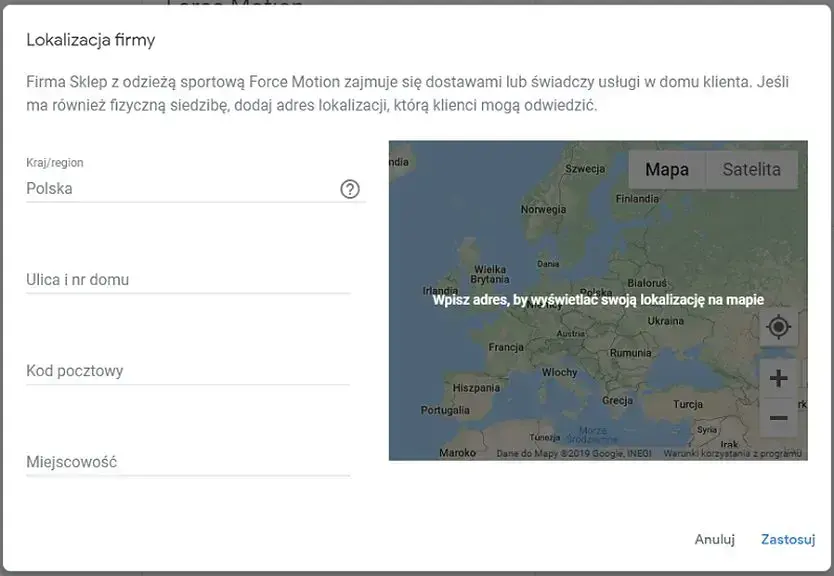Viewport: 834px width, 576px height.
Task: Click Hiszpania on the map
Action: pos(476,387)
